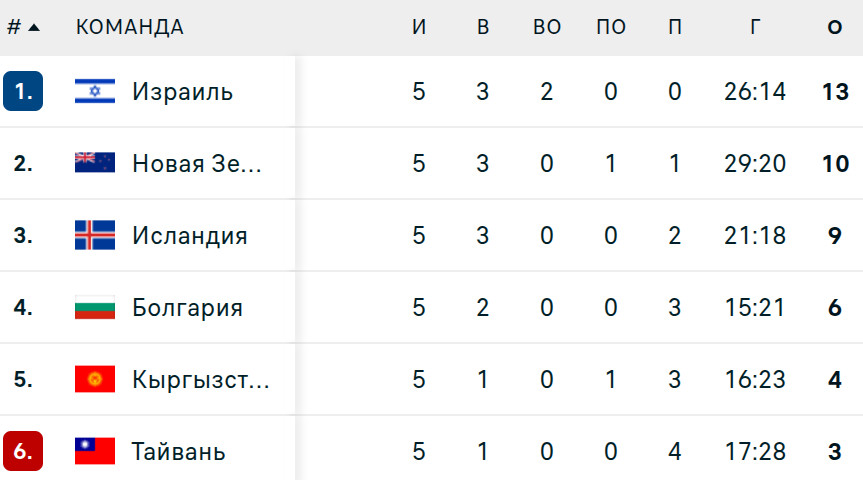Open the Тайвань team link
This screenshot has width=863, height=480.
pos(178,452)
